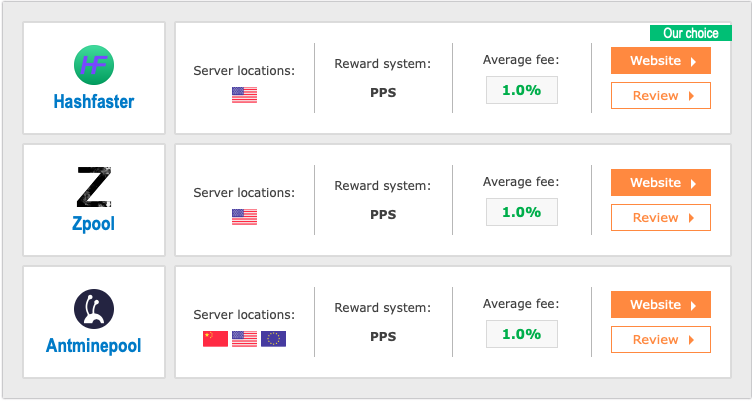Image resolution: width=752 pixels, height=401 pixels.
Task: Click the China flag in Antminepool row
Action: (x=215, y=339)
